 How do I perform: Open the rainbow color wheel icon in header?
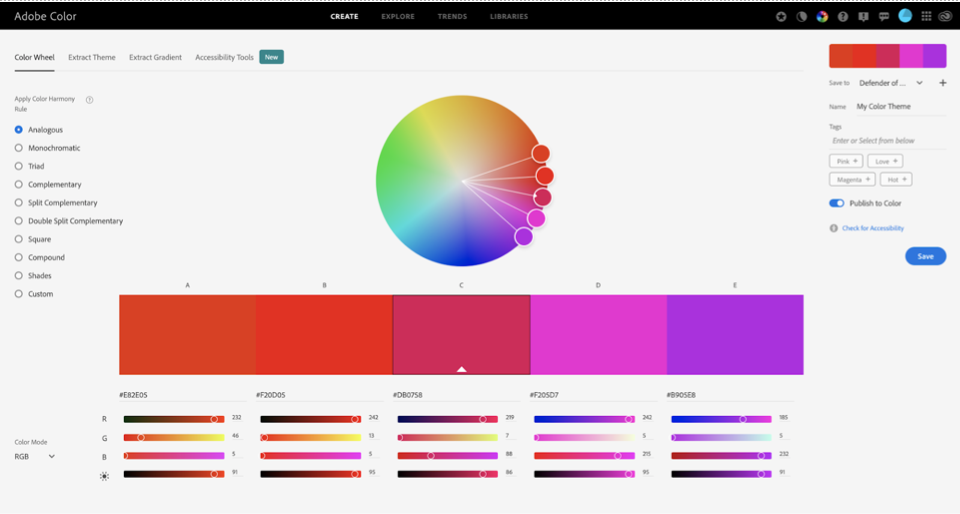[822, 17]
